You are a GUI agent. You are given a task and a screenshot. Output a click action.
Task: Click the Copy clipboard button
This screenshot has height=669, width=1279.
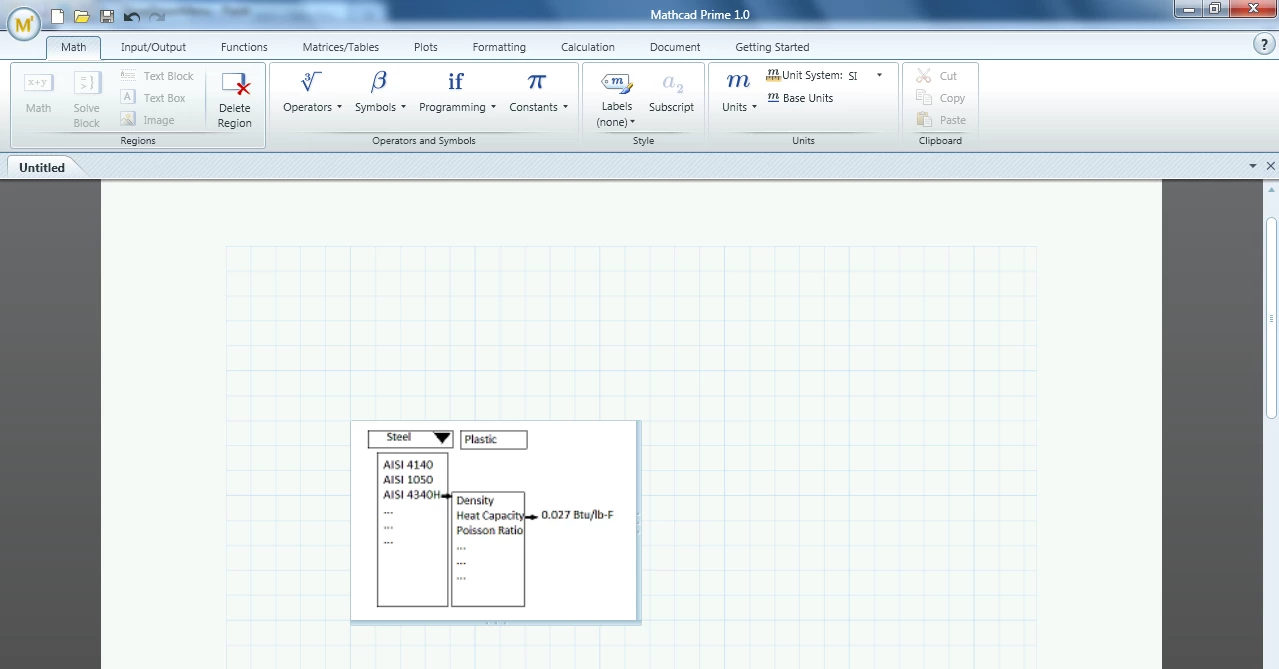[940, 98]
